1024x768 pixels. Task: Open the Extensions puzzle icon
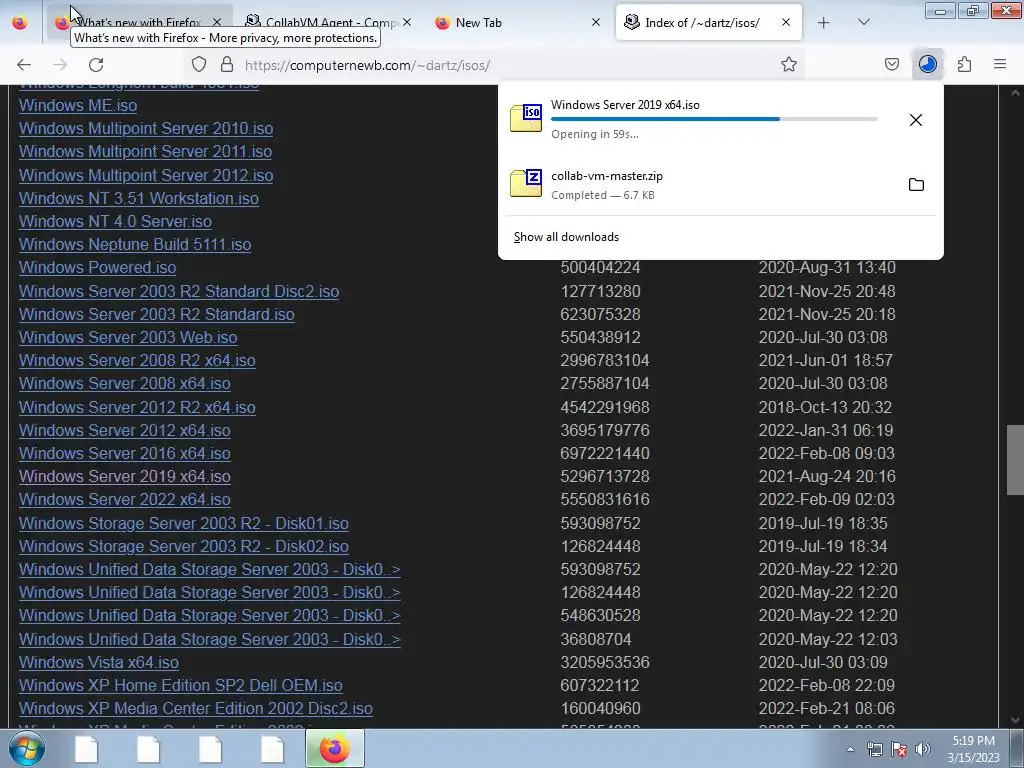click(x=964, y=65)
